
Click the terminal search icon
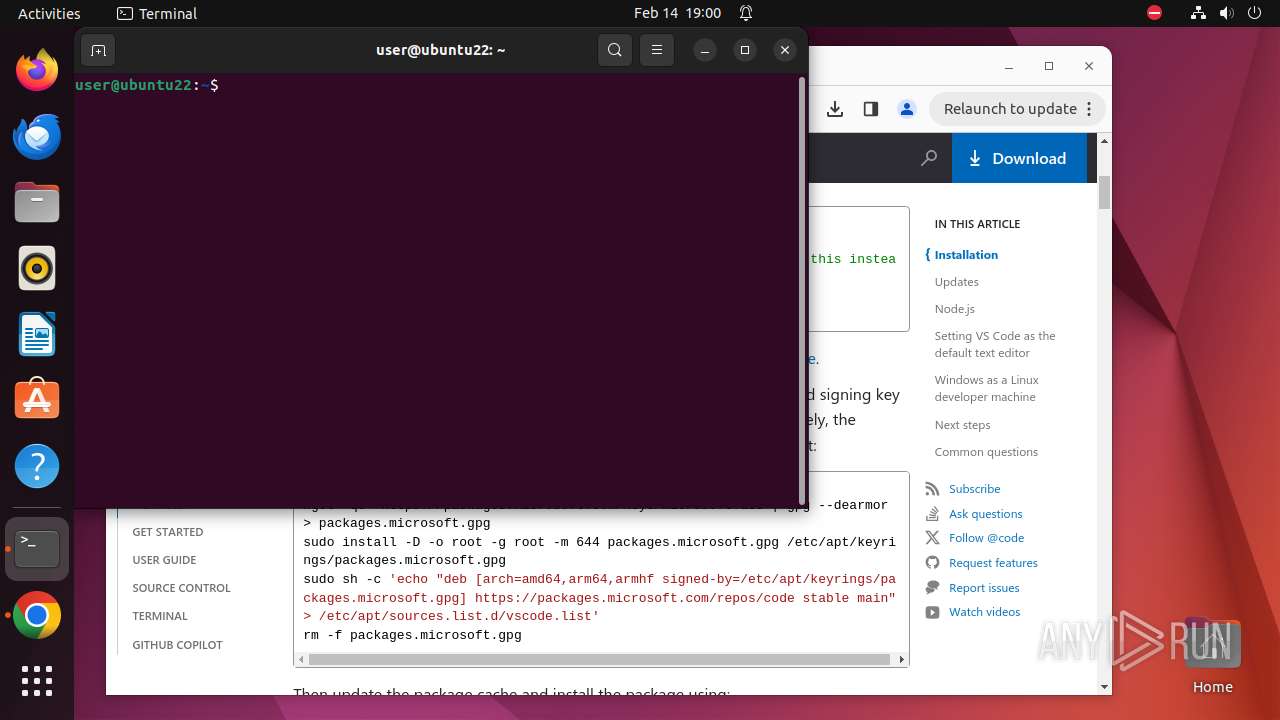(615, 50)
